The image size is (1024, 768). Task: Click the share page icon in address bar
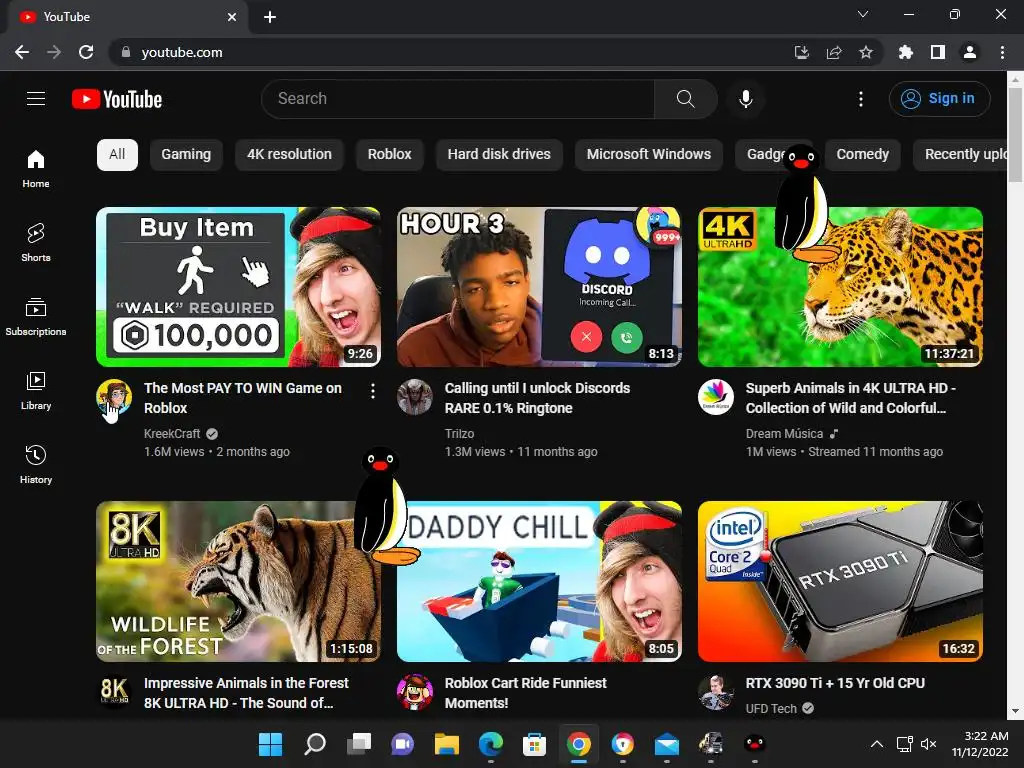[833, 52]
